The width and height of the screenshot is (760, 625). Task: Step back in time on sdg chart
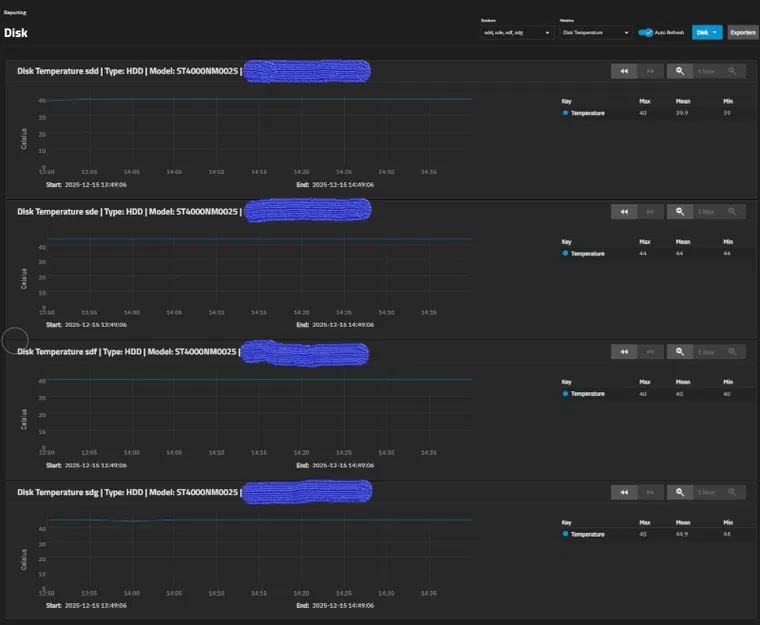(624, 493)
